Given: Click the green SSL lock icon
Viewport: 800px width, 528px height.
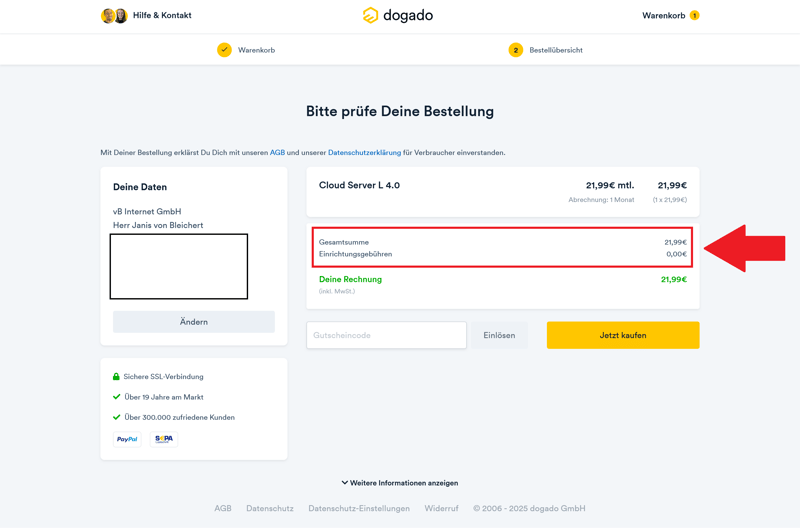Looking at the screenshot, I should click(x=116, y=377).
